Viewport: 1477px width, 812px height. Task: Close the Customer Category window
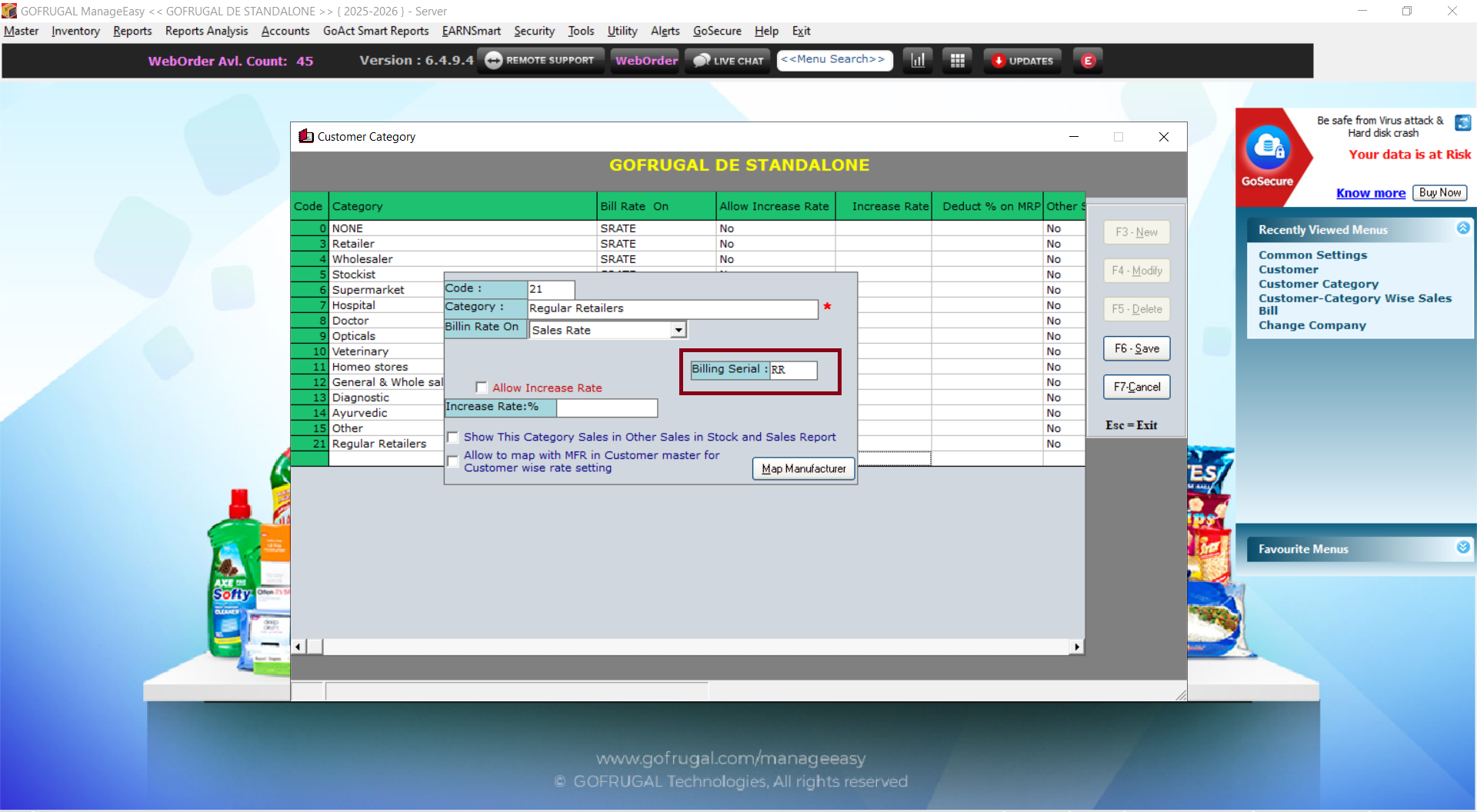(x=1163, y=137)
